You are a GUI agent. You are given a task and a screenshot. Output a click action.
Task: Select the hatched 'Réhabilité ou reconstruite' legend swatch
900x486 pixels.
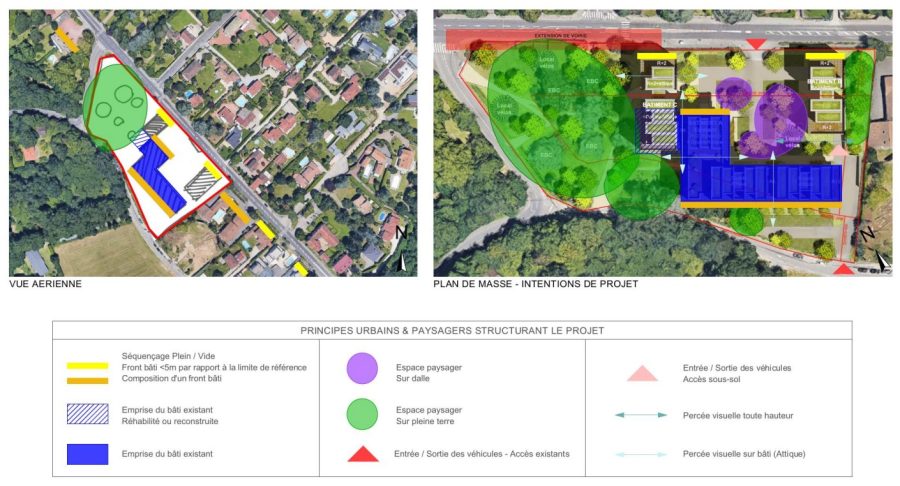tap(87, 414)
